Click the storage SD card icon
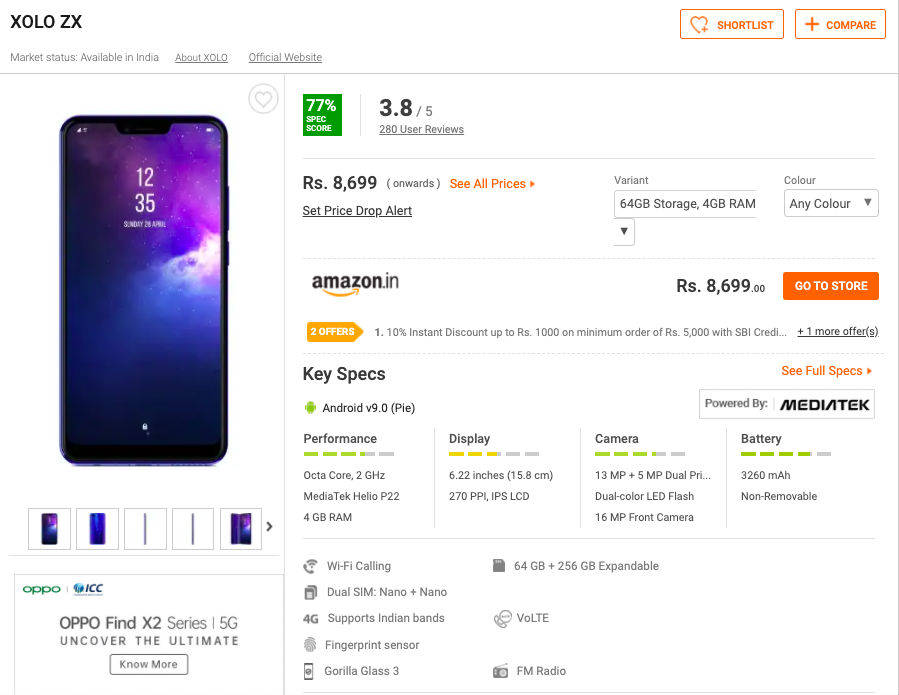The height and width of the screenshot is (695, 899). 499,566
